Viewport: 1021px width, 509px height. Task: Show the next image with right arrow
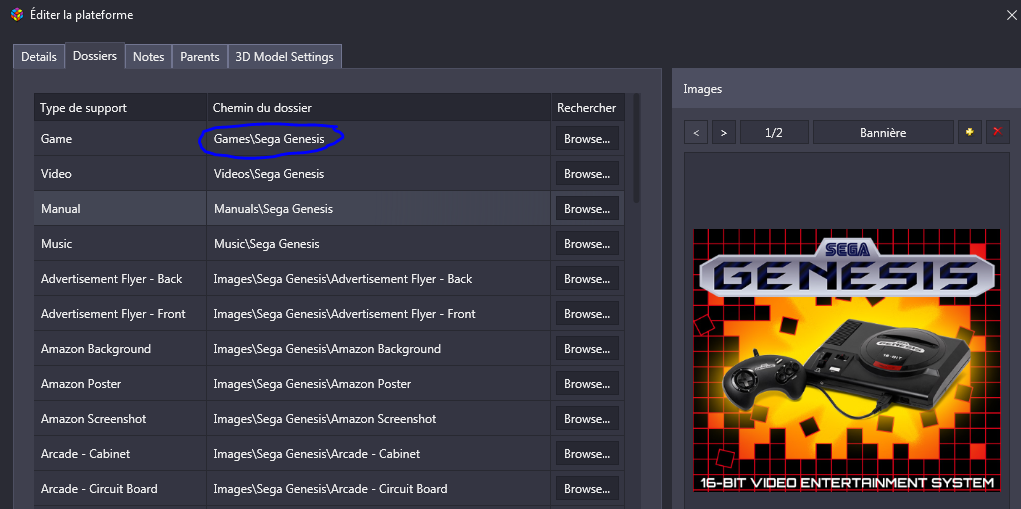click(724, 132)
